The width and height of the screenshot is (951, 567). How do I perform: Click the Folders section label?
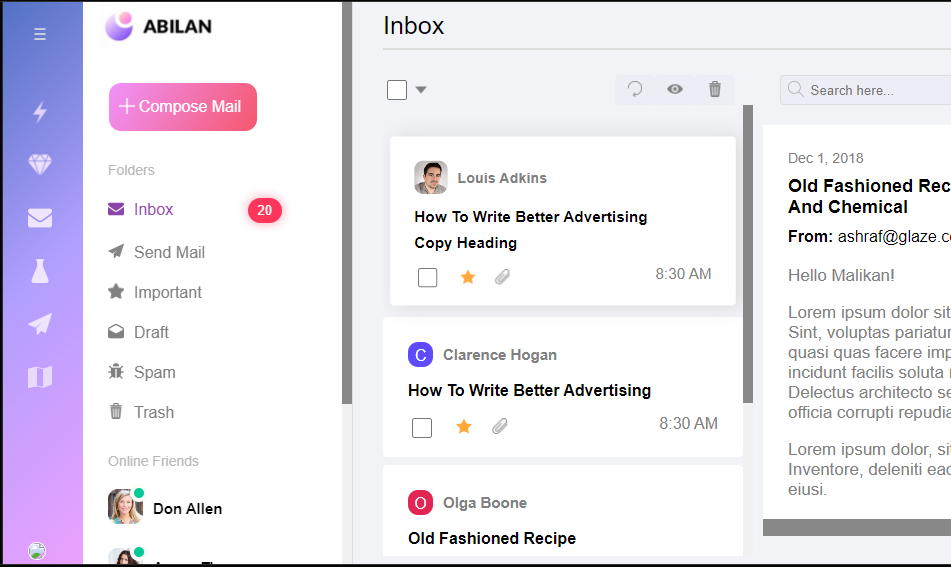(131, 170)
